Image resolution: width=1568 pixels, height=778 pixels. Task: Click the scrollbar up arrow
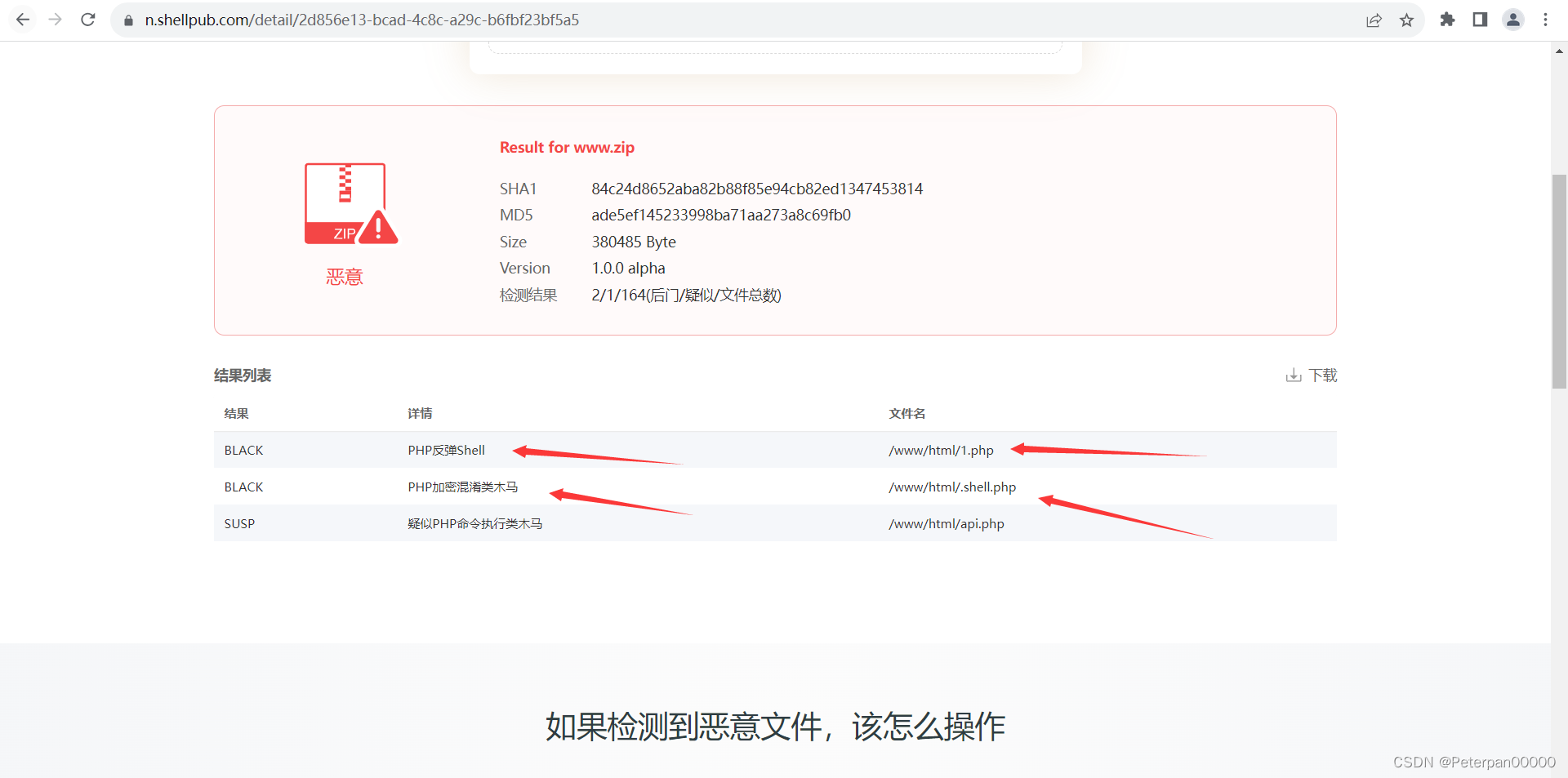pyautogui.click(x=1559, y=51)
